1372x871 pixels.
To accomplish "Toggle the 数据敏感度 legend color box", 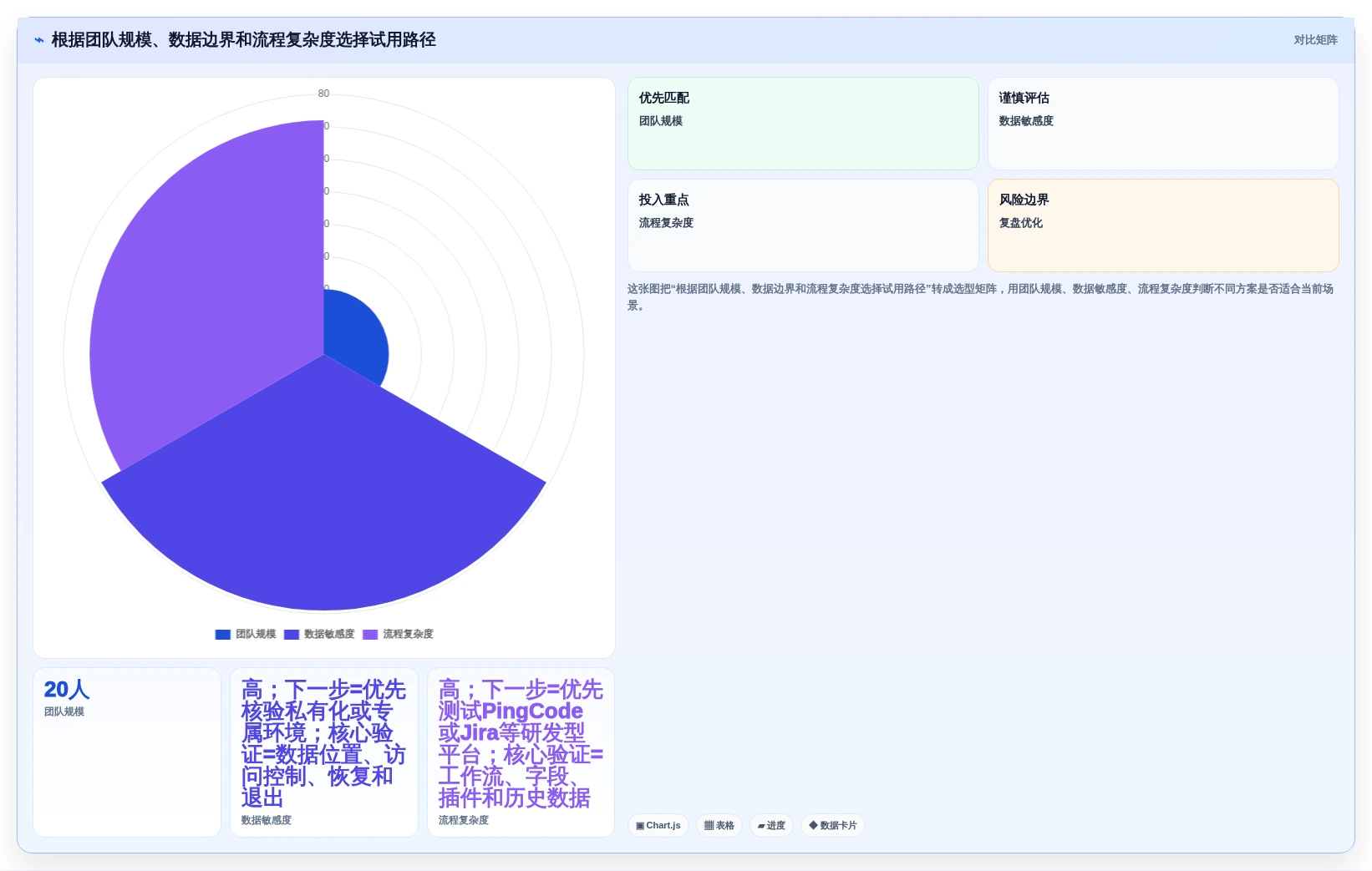I will [x=292, y=635].
